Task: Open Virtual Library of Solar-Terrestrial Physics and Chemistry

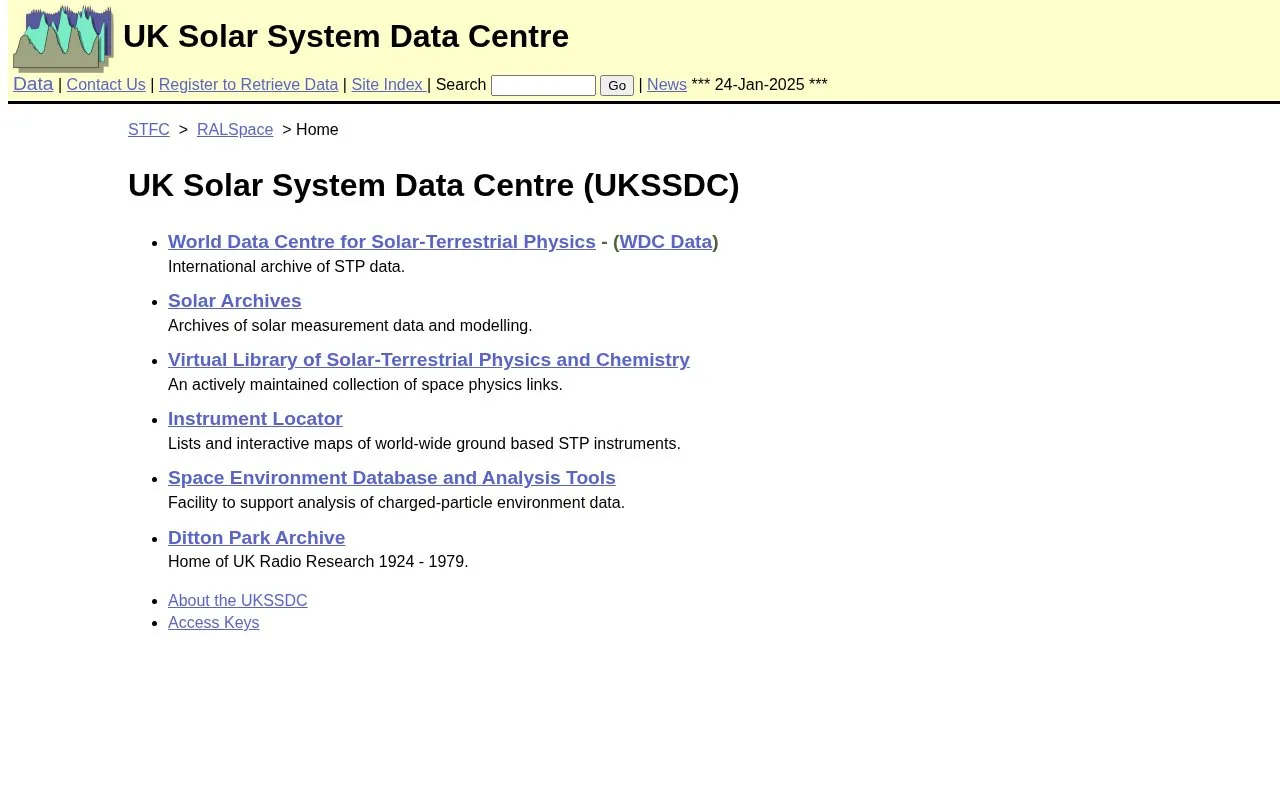Action: click(x=429, y=360)
